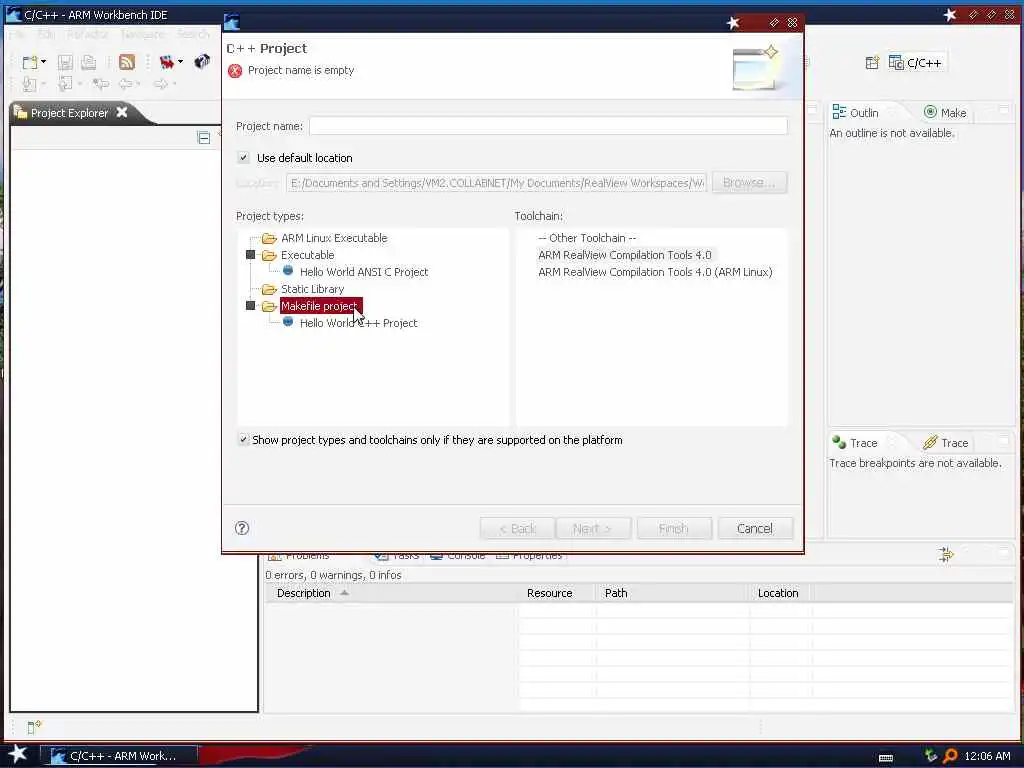Screen dimensions: 1024x768
Task: Close the Project Explorer view tab
Action: coord(121,112)
